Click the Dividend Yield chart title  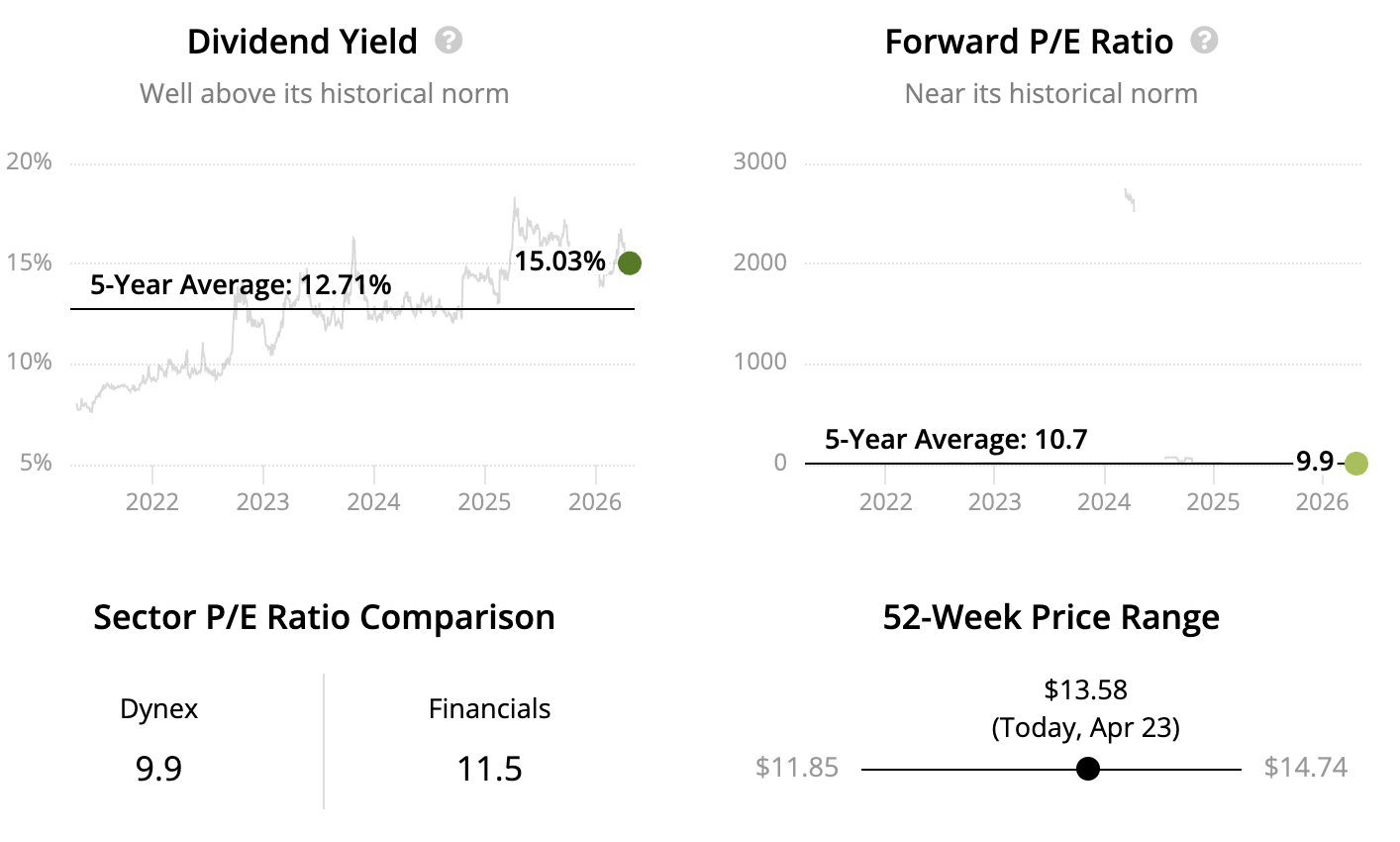[x=302, y=42]
